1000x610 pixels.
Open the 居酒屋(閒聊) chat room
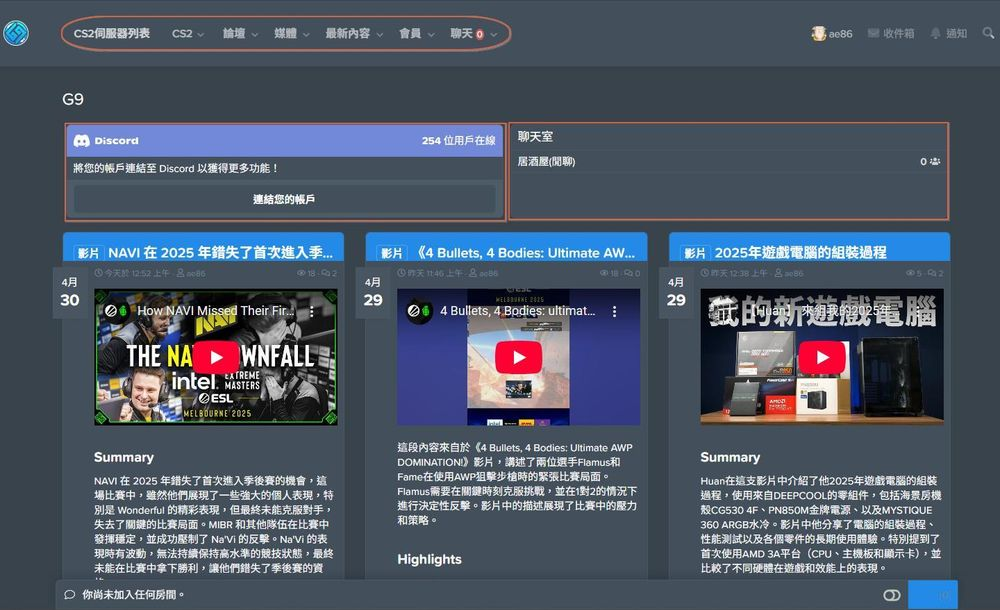[x=547, y=161]
